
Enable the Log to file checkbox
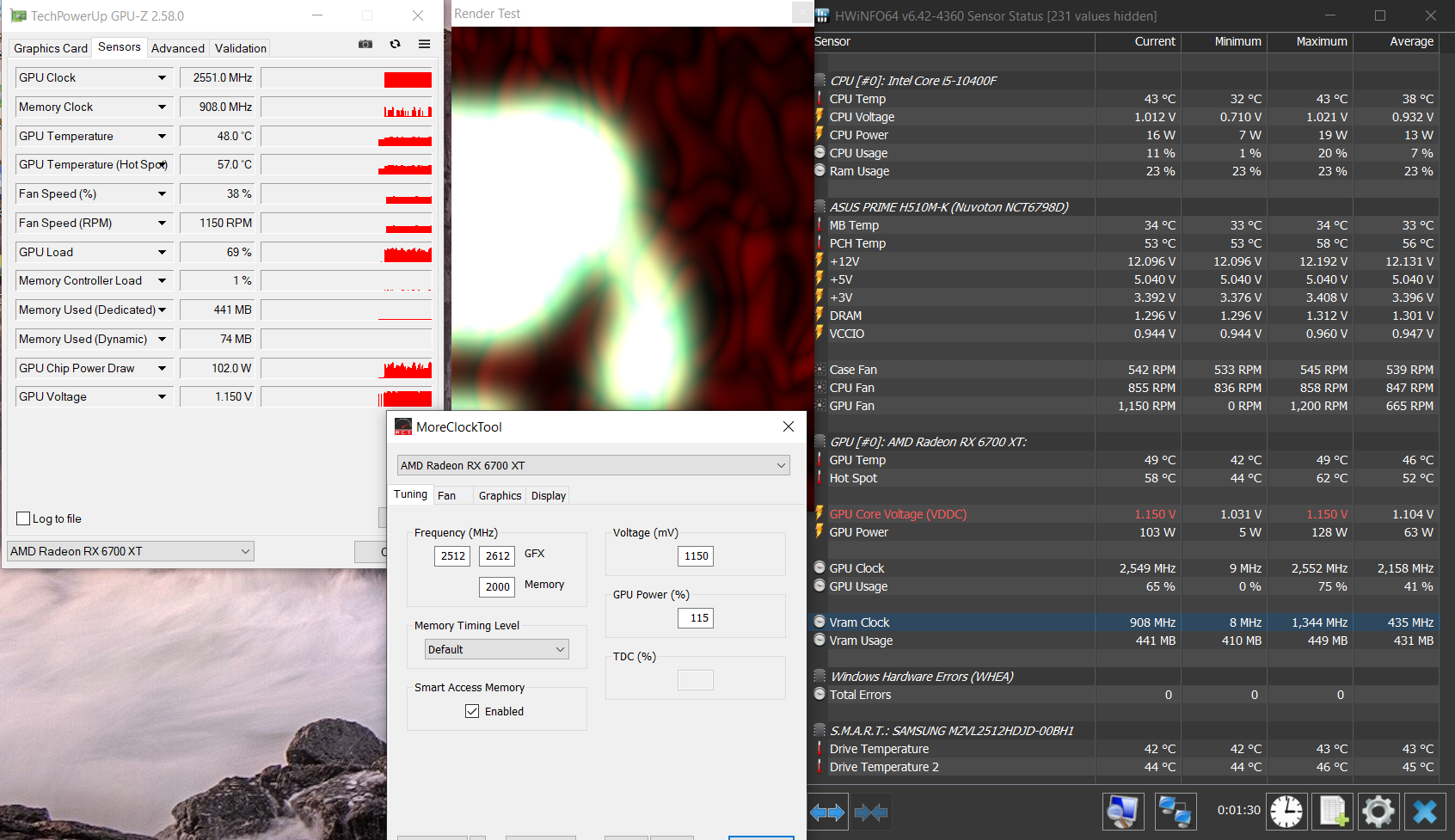[x=24, y=518]
